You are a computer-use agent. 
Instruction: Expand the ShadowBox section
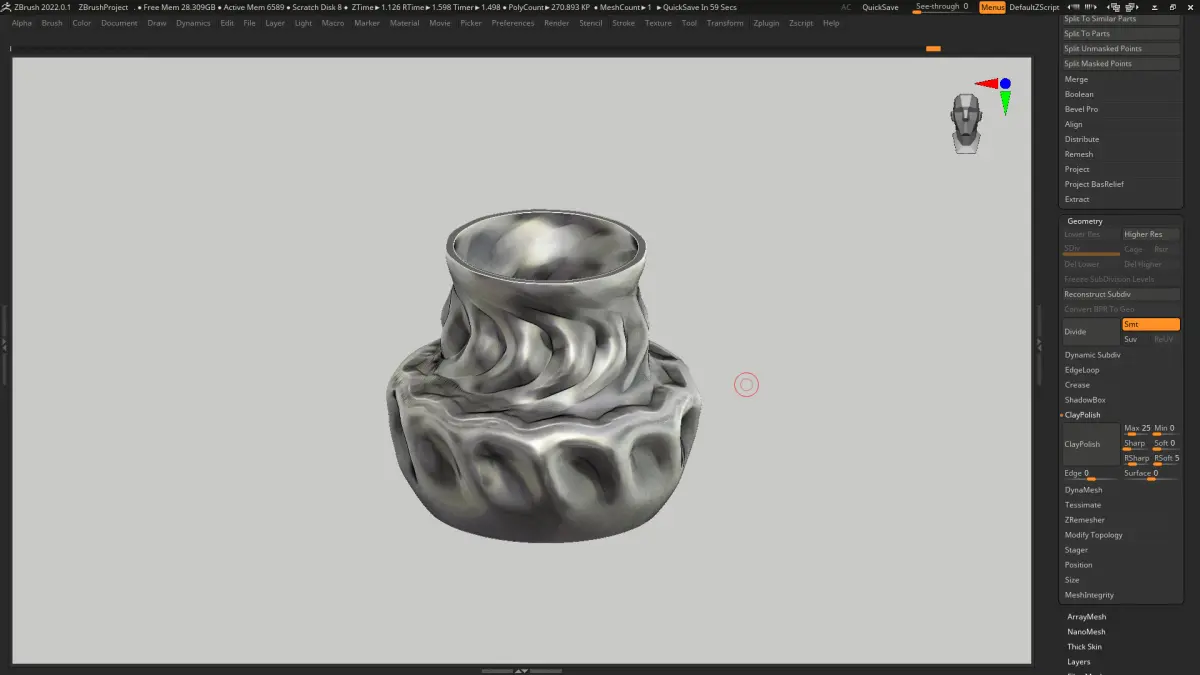coord(1084,400)
